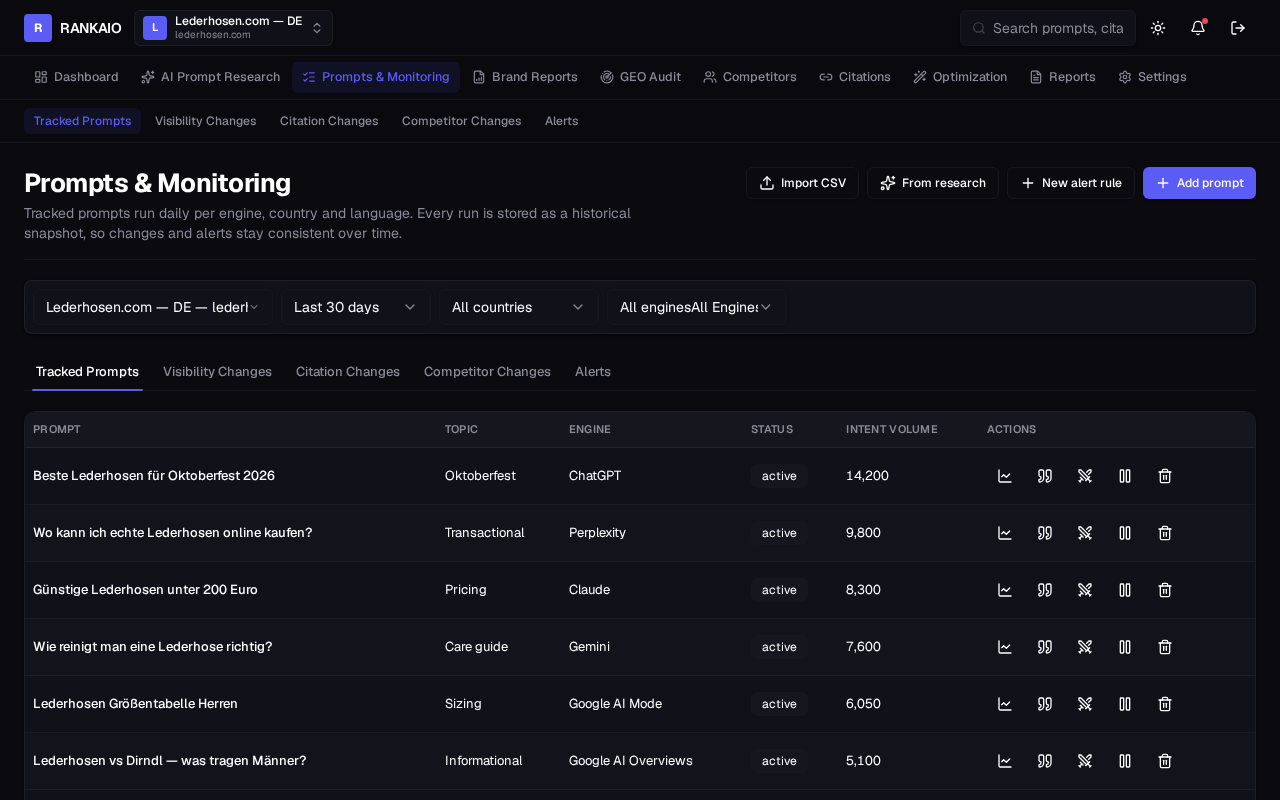Image resolution: width=1280 pixels, height=800 pixels.
Task: Open Citations in top navigation
Action: tap(855, 77)
